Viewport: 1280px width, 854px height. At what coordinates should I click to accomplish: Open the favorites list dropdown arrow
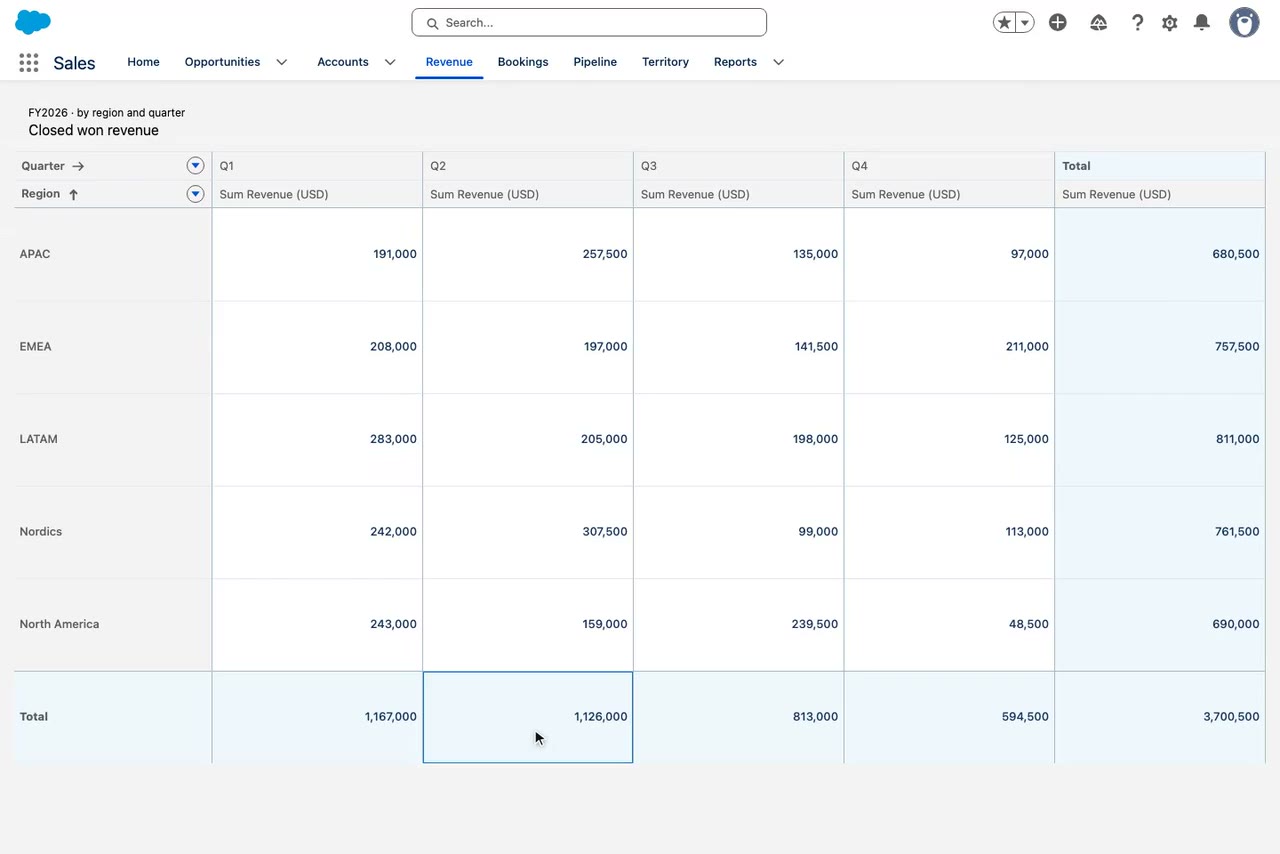click(x=1025, y=22)
